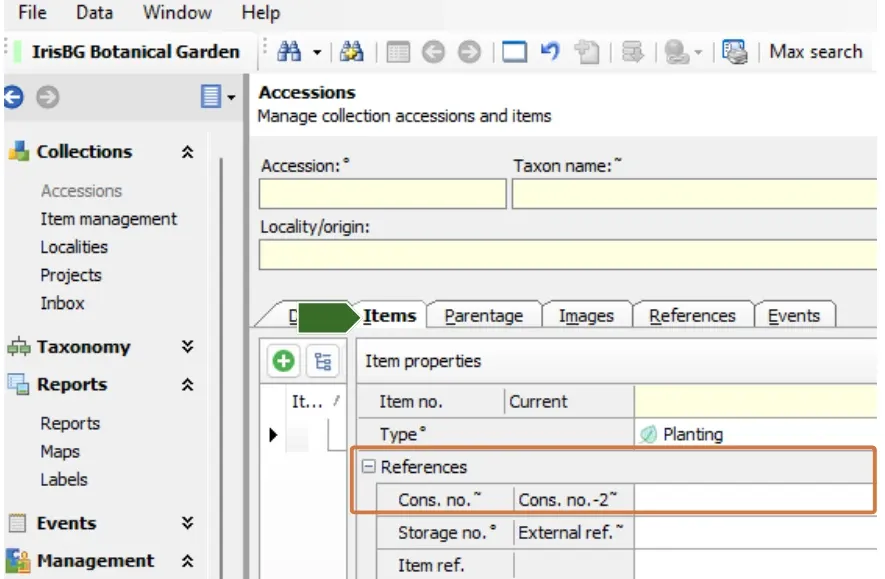Viewport: 885px width, 579px height.
Task: Collapse the Collections sidebar section
Action: point(187,152)
